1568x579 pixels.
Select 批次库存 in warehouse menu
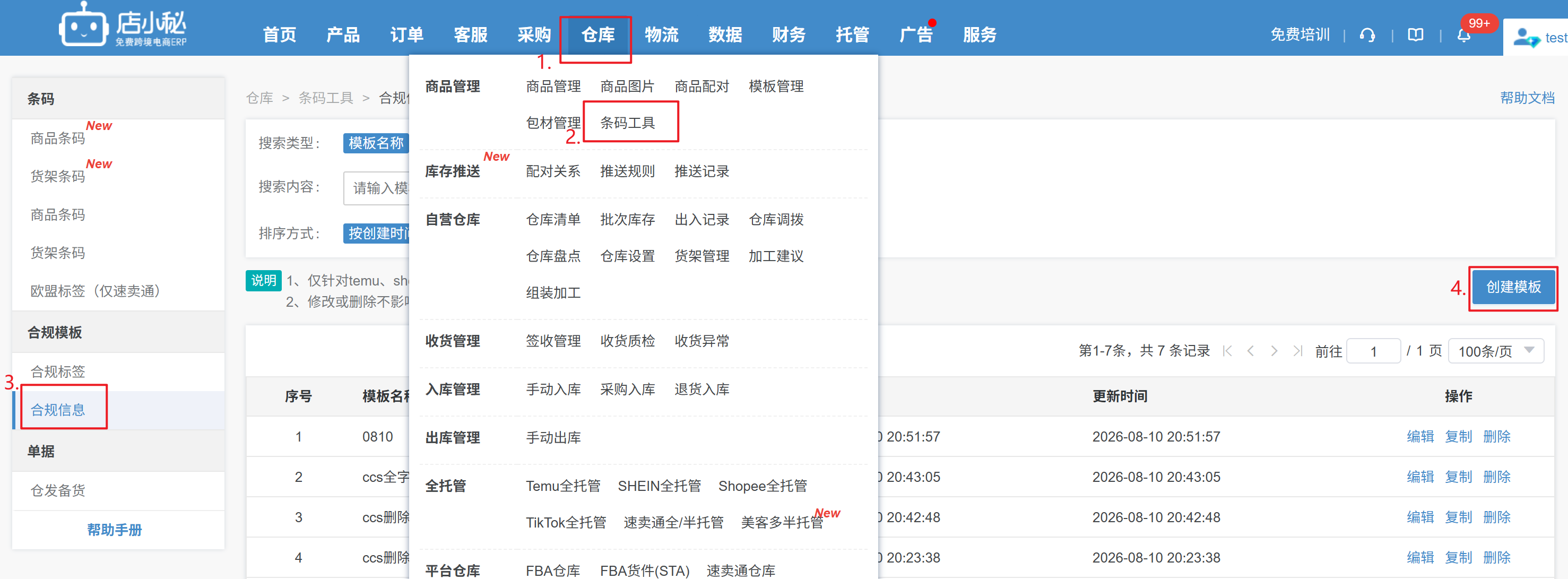(x=628, y=219)
